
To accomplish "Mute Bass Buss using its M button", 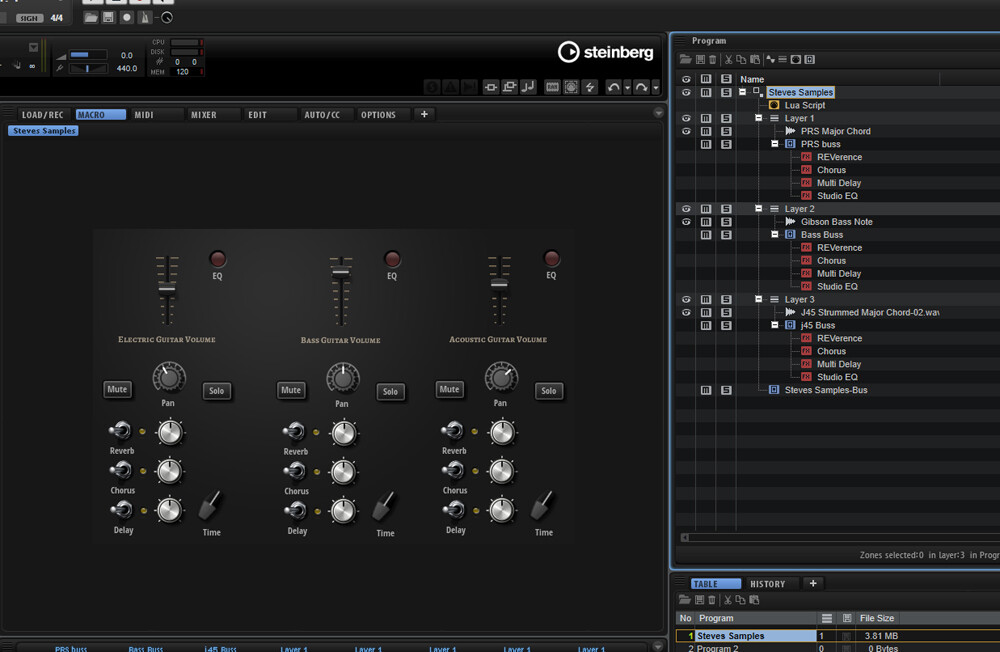I will [x=706, y=235].
